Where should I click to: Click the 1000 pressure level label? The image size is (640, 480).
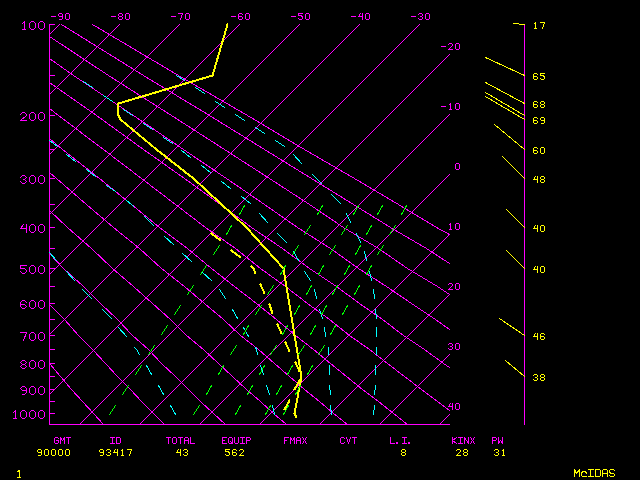click(x=30, y=414)
